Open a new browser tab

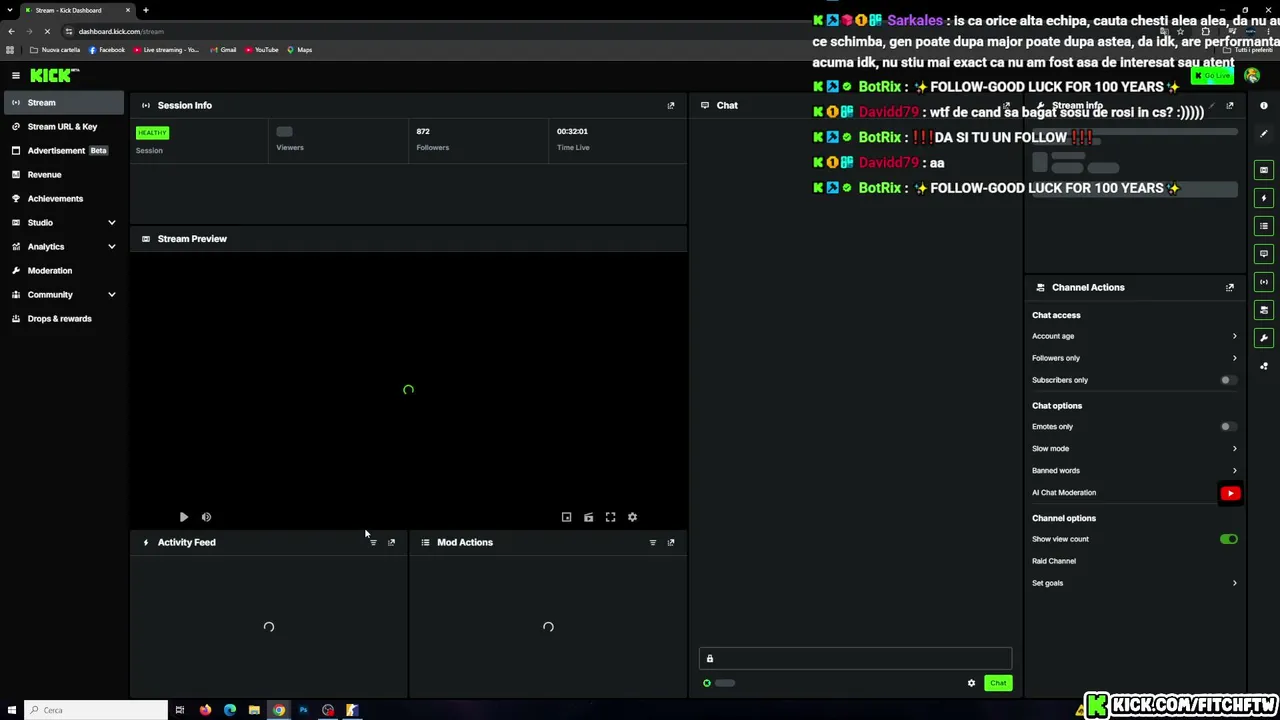point(145,10)
